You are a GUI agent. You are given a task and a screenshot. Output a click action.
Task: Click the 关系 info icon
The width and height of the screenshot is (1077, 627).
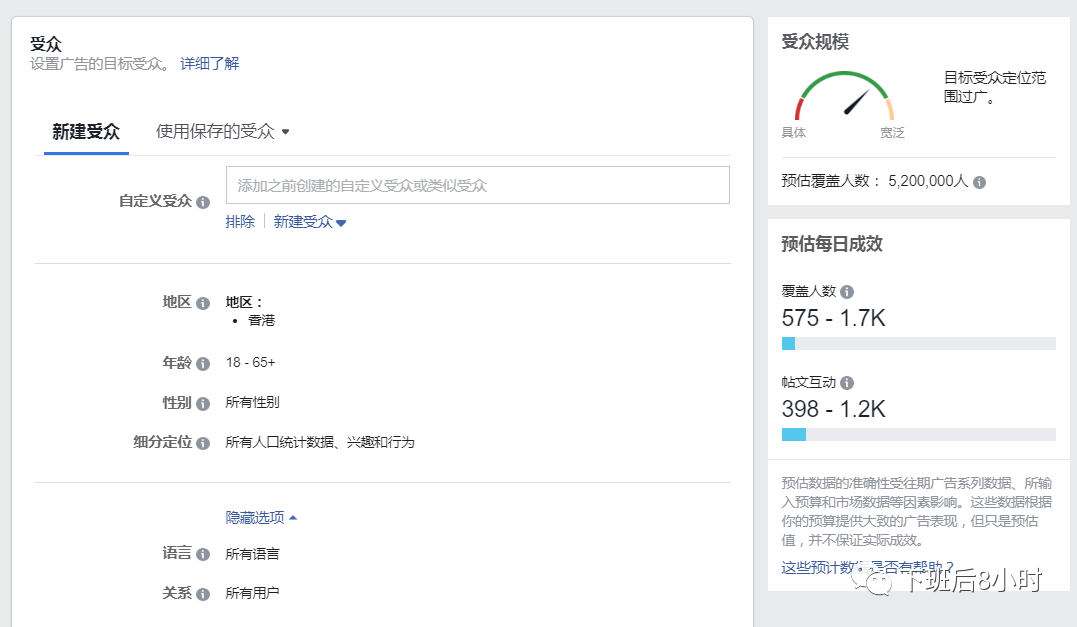(203, 592)
